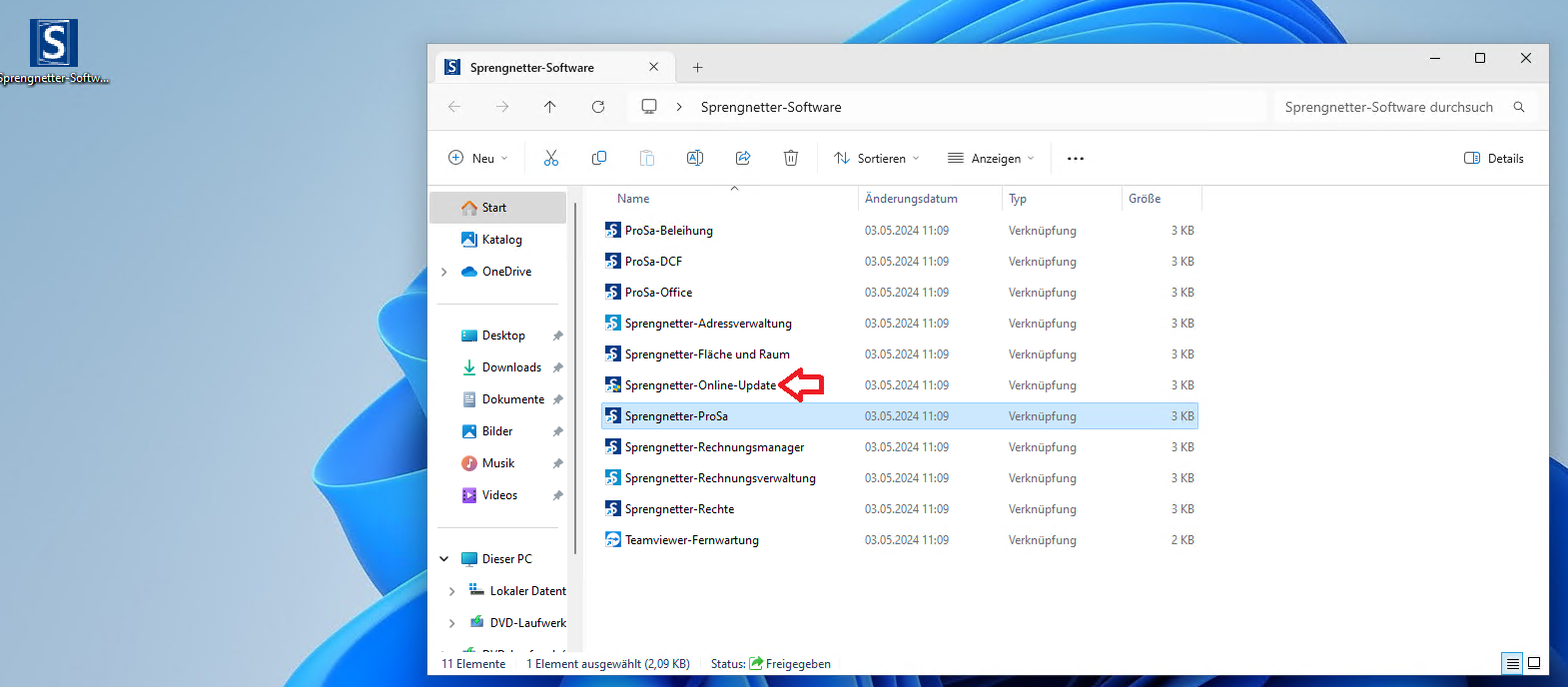Screen dimensions: 1568x687
Task: Select the Sprengnetter-Adressverwaltung shortcut icon
Action: pyautogui.click(x=613, y=323)
